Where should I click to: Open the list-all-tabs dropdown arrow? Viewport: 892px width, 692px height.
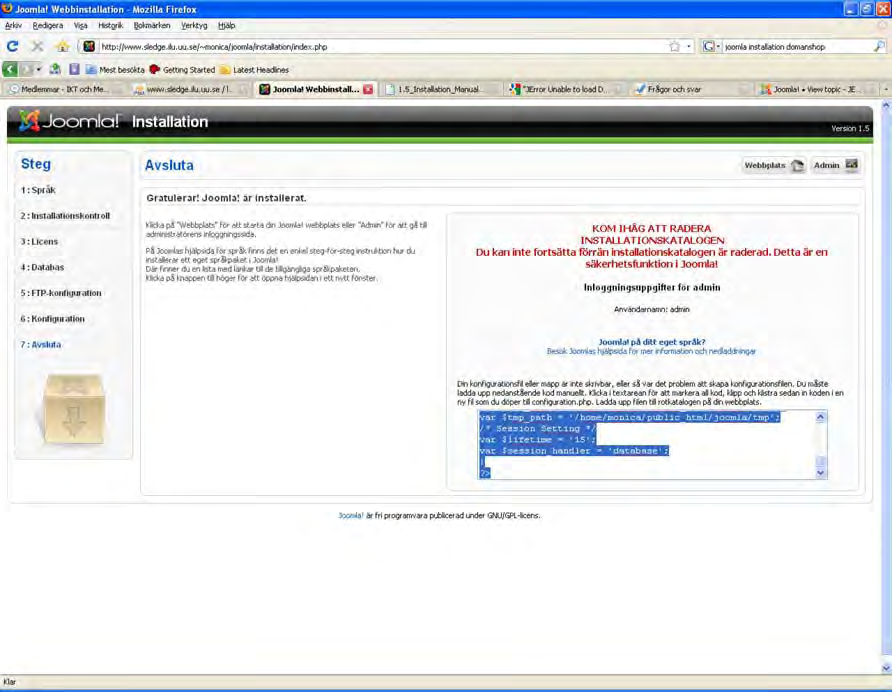tap(885, 89)
